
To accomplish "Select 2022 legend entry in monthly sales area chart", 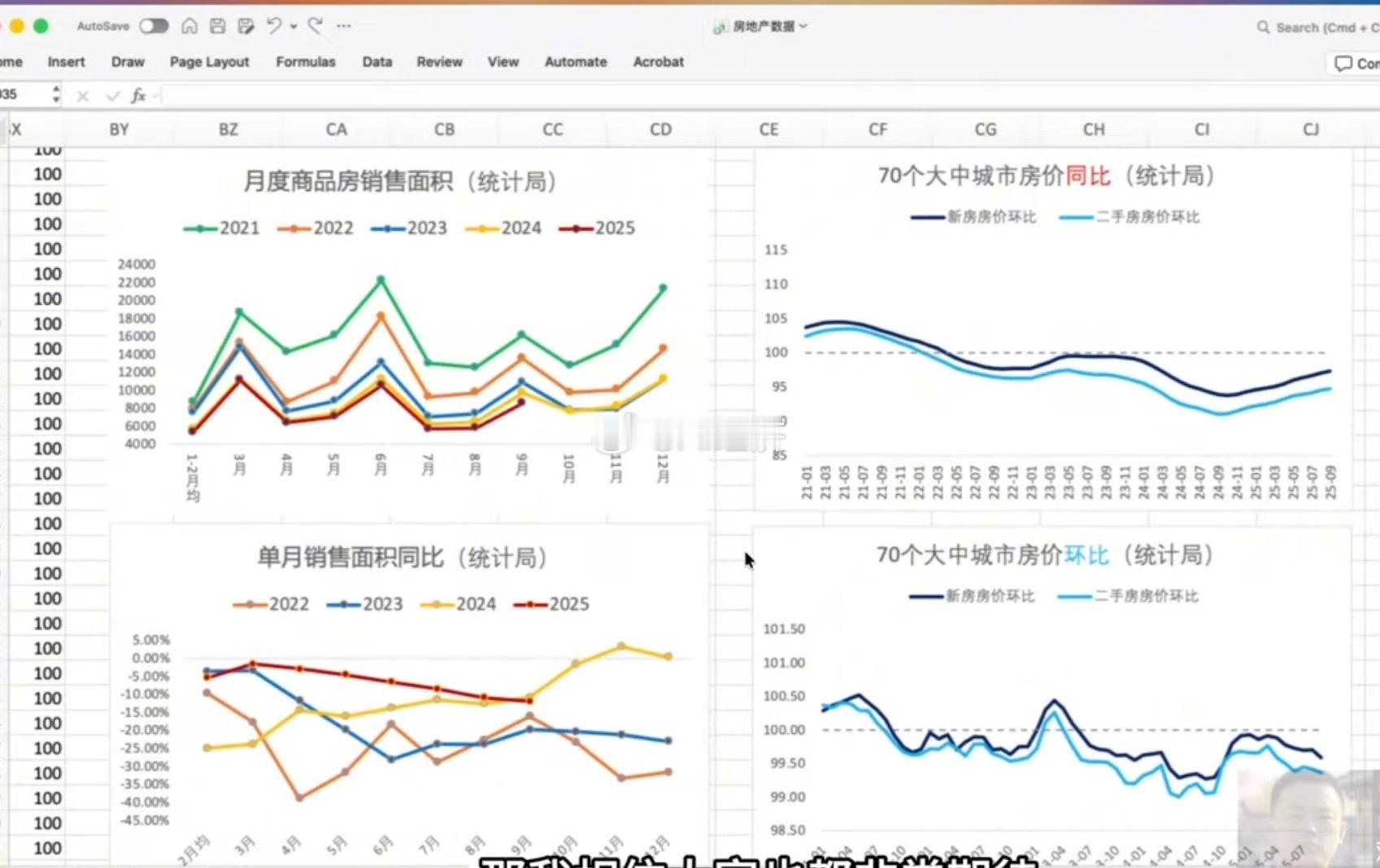I will point(316,228).
